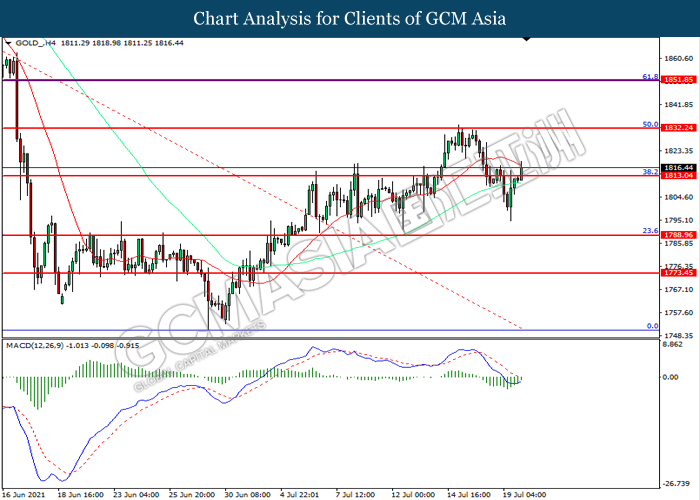Image resolution: width=700 pixels, height=500 pixels.
Task: Click the '16 Jun 2021' date axis label
Action: [x=25, y=493]
